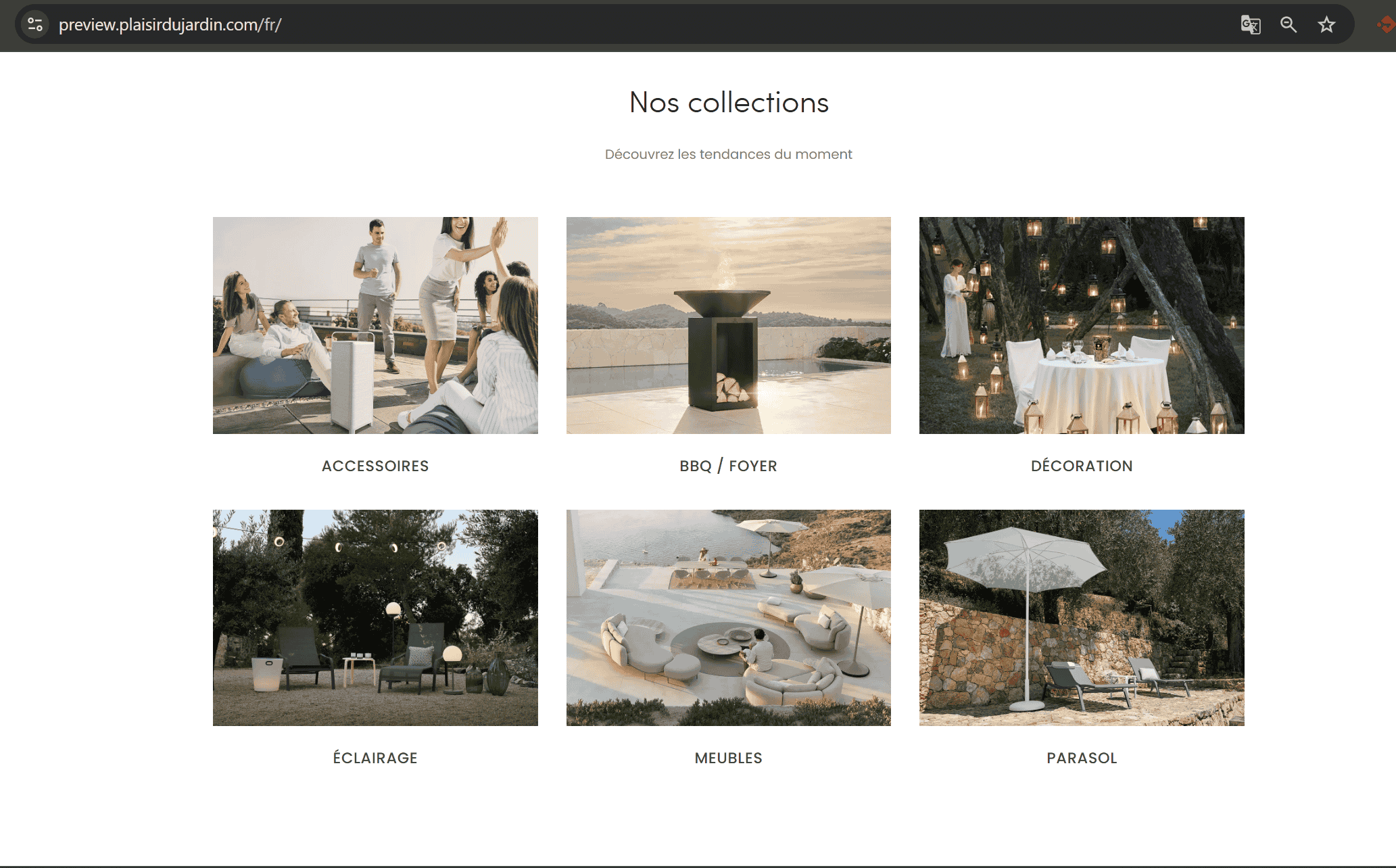Click the zoom magnifier icon in address bar

click(1288, 25)
